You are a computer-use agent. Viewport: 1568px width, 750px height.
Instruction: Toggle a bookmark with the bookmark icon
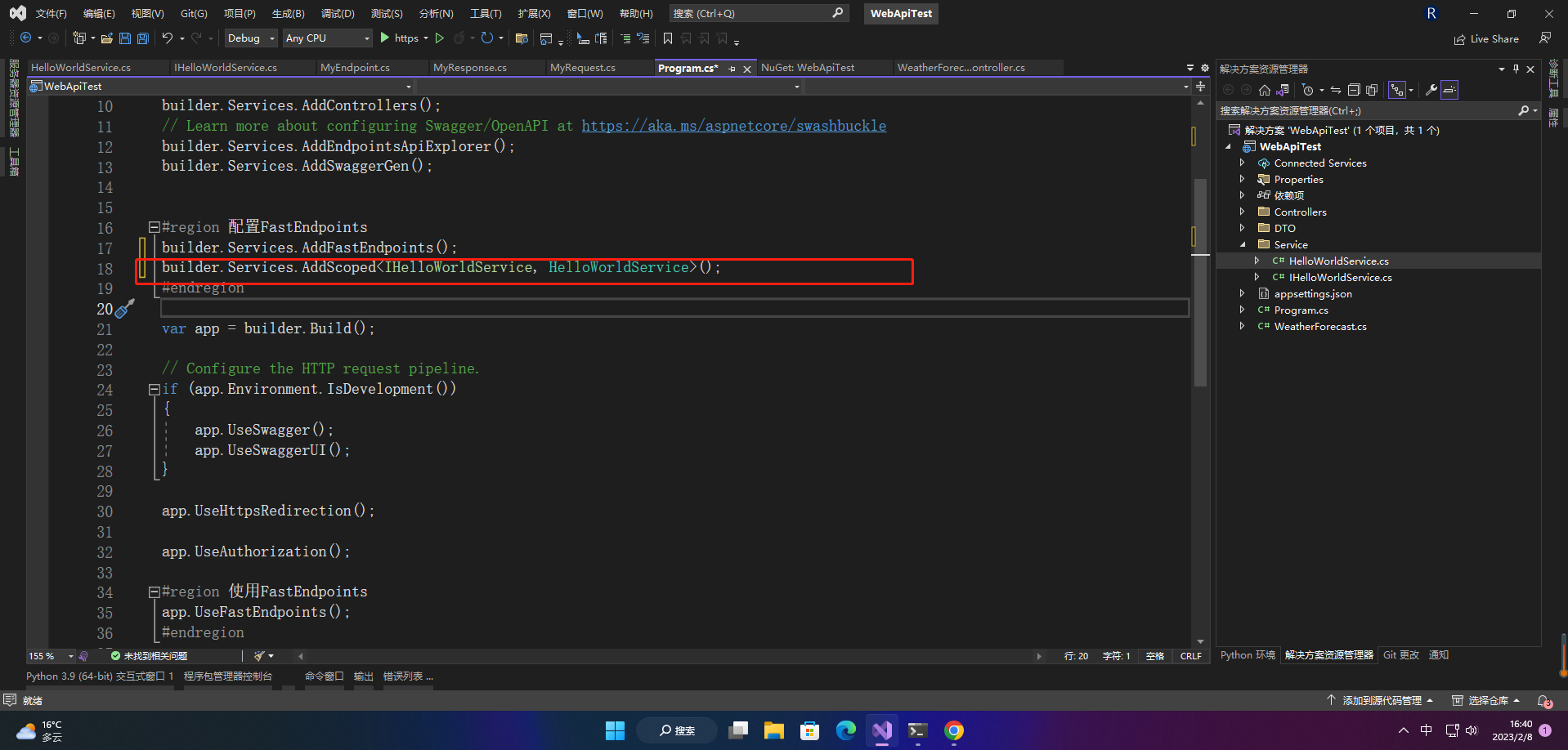click(x=668, y=38)
